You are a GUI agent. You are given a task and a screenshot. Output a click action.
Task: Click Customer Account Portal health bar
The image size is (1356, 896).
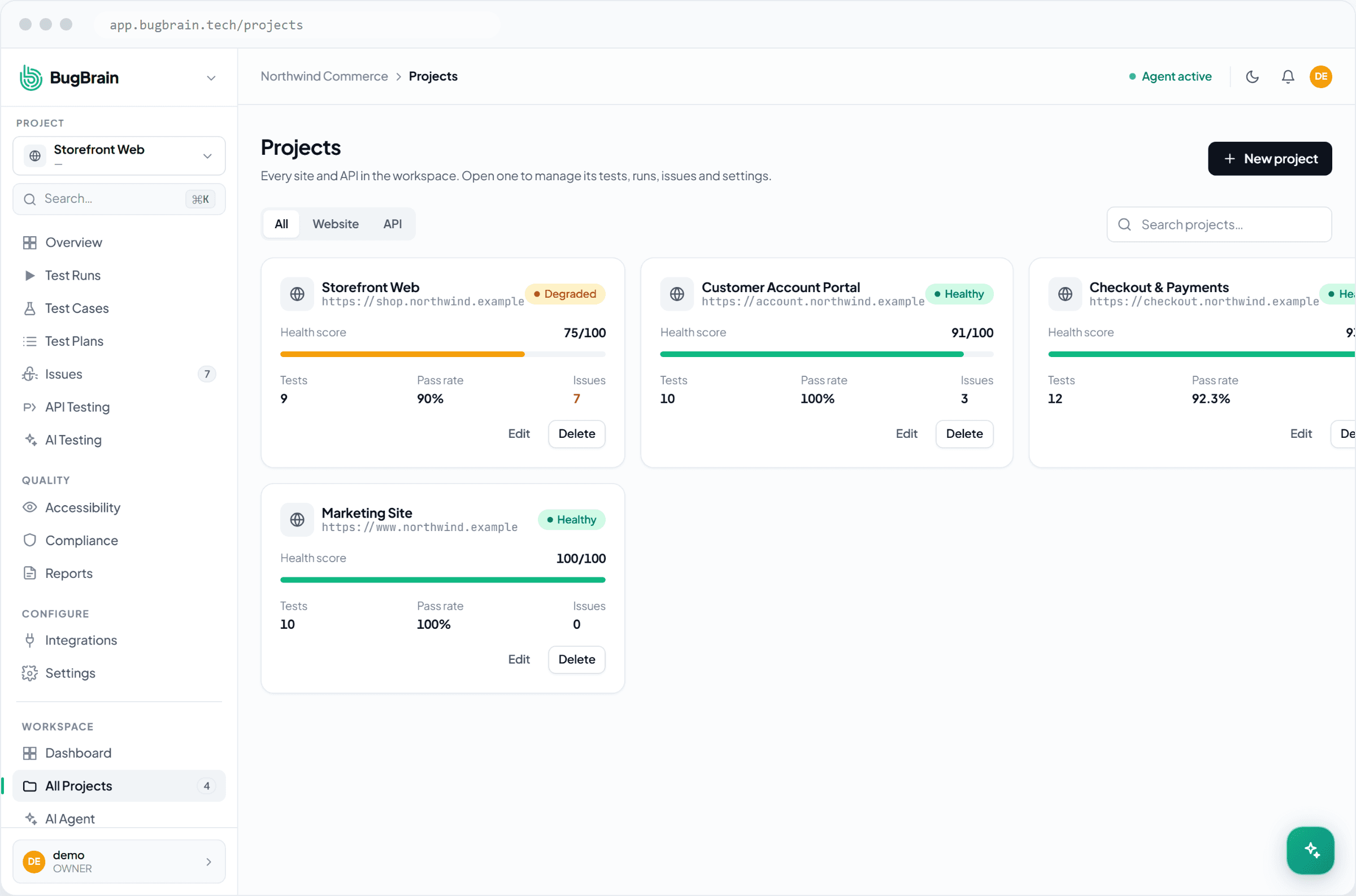coord(826,354)
